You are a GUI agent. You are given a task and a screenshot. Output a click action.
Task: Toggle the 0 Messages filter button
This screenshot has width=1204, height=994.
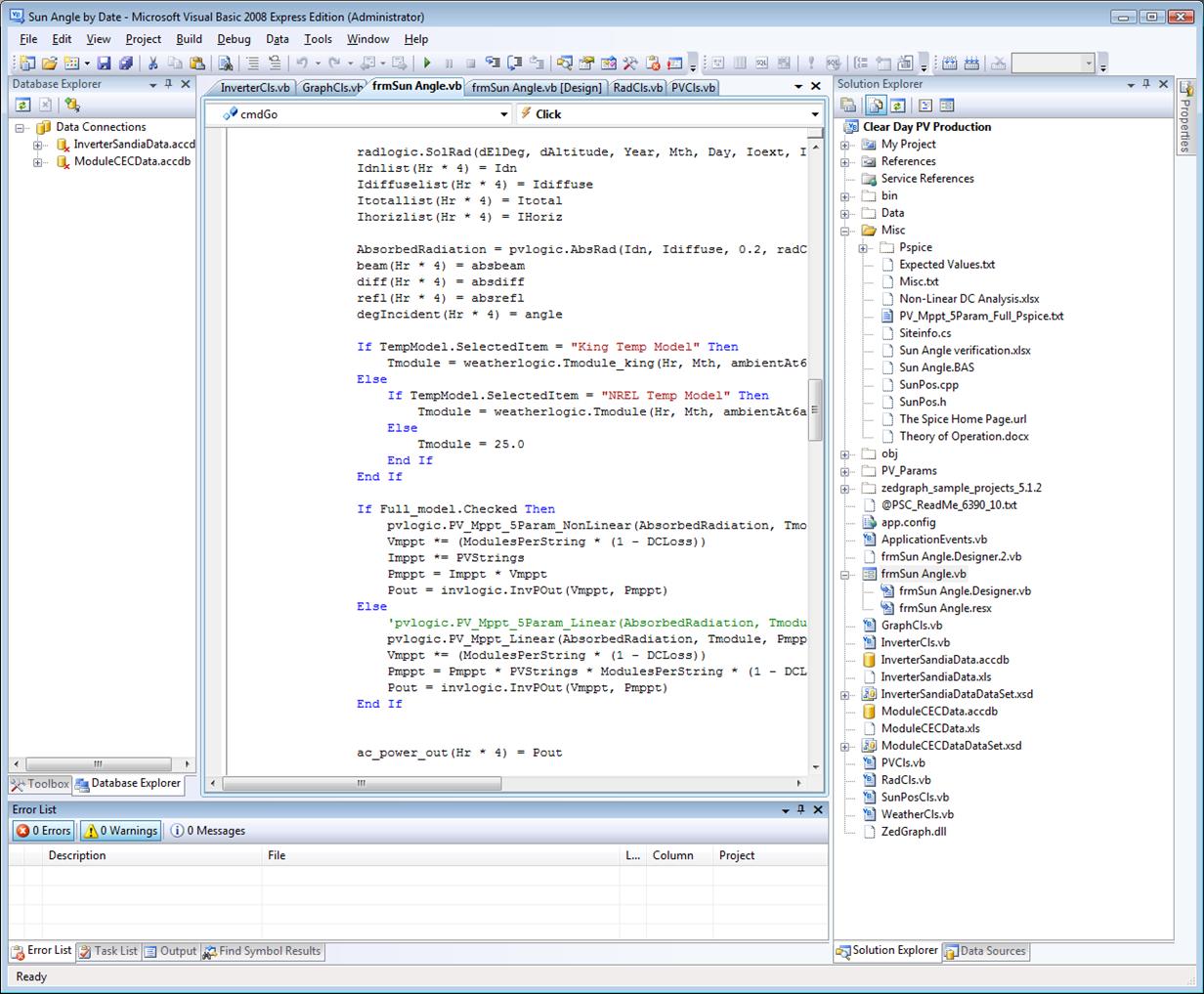point(207,831)
